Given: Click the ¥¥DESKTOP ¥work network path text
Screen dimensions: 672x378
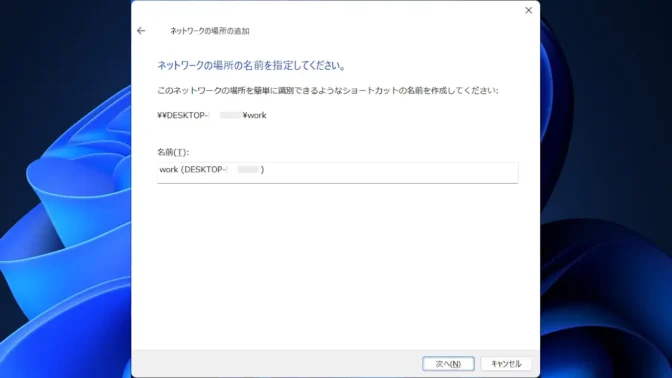Looking at the screenshot, I should point(212,115).
